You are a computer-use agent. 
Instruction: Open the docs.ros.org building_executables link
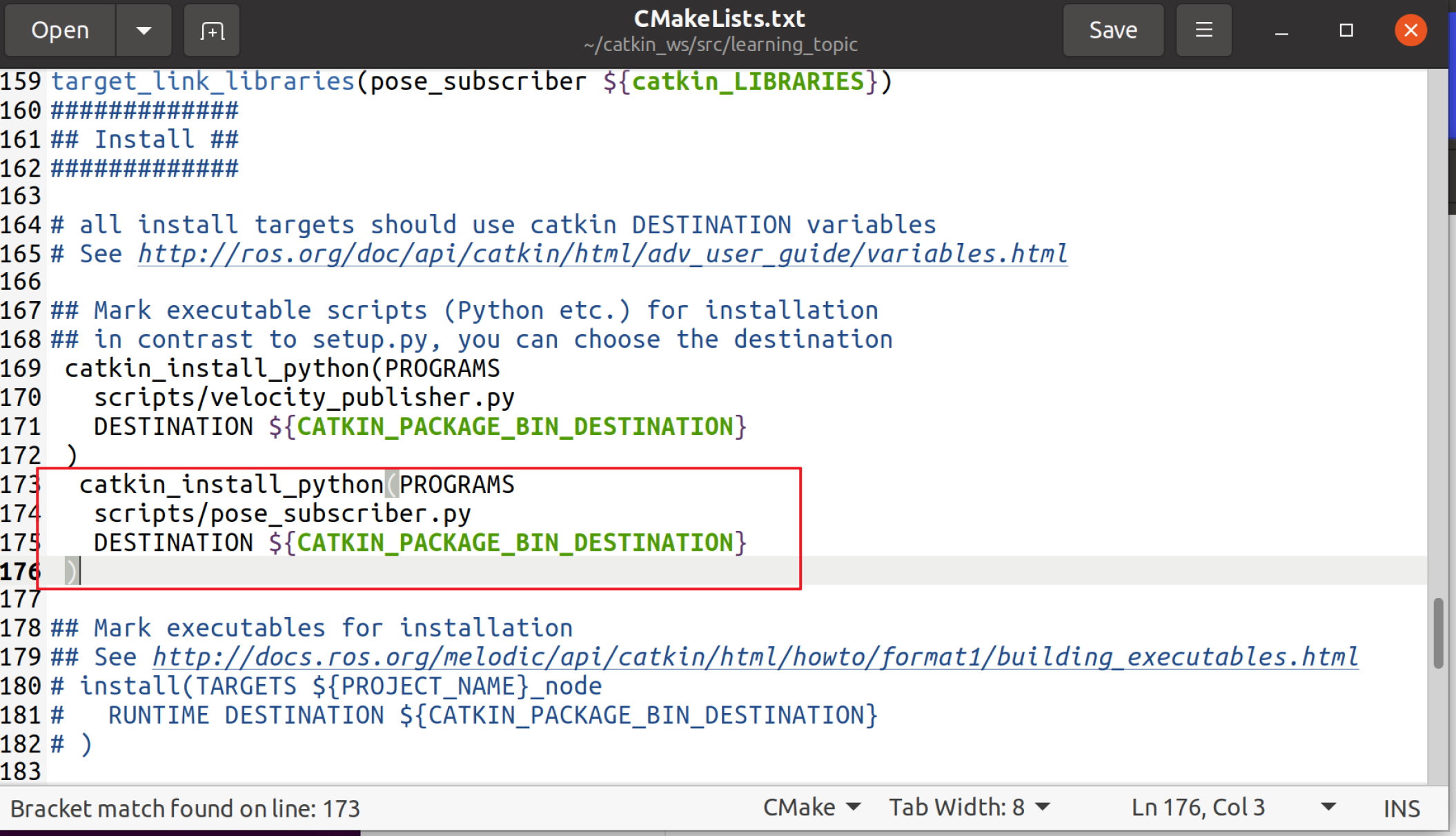755,657
